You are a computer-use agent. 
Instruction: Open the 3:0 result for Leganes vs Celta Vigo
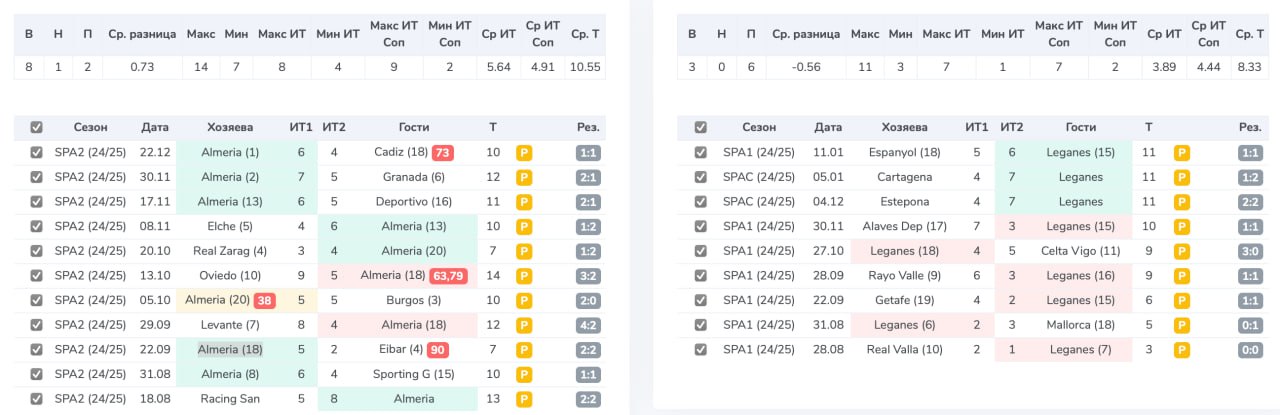coord(1250,251)
